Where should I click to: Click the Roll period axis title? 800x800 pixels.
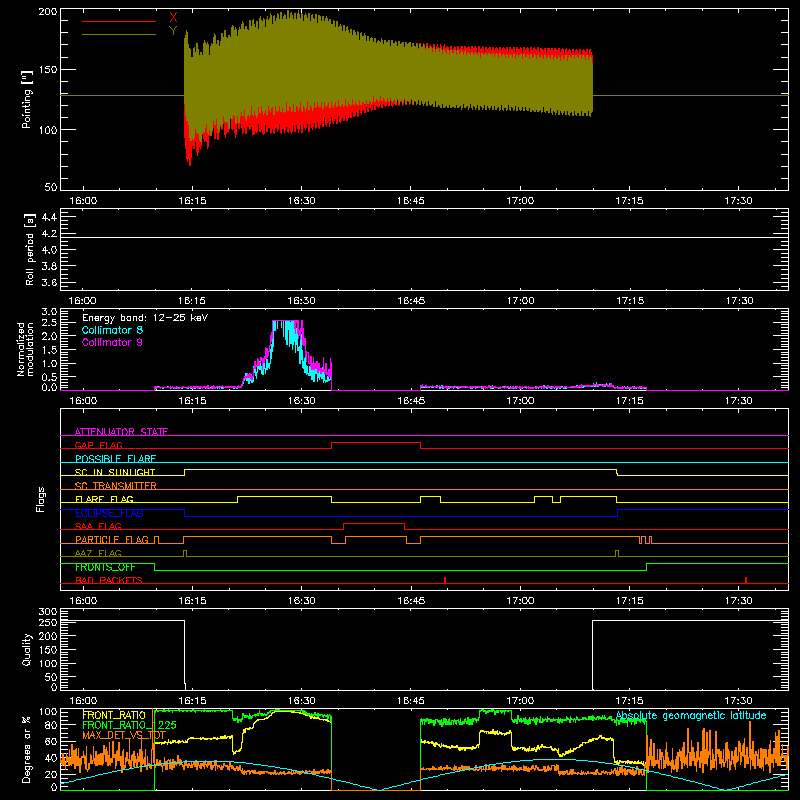pyautogui.click(x=30, y=249)
